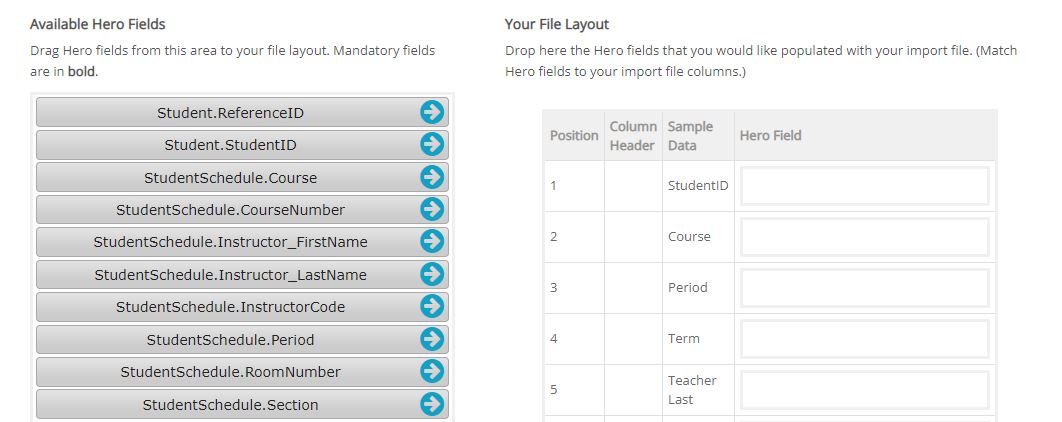The width and height of the screenshot is (1062, 422).
Task: Click the Column Header cell in position 1
Action: pos(633,186)
